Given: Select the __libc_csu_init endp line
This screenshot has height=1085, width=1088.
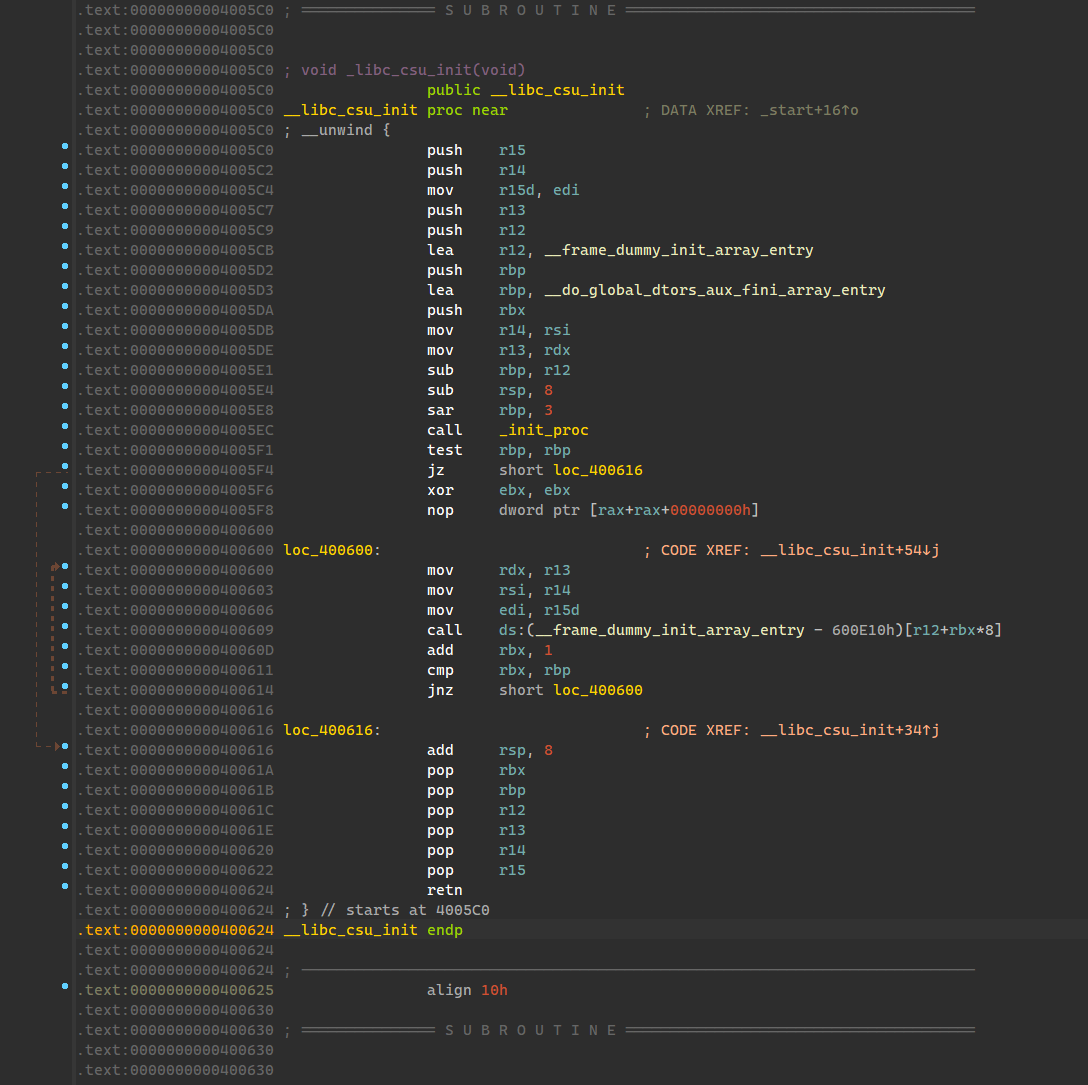Looking at the screenshot, I should click(373, 930).
